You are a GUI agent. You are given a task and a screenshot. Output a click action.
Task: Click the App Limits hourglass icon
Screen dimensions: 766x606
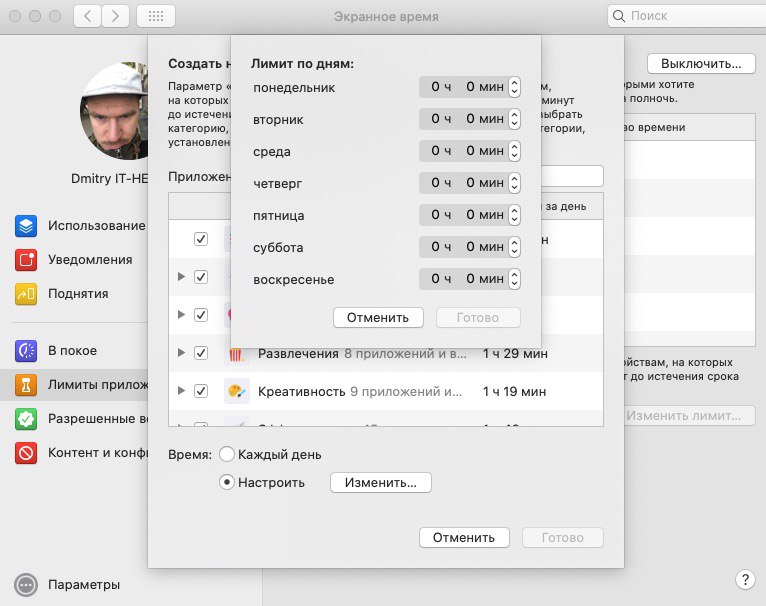pyautogui.click(x=26, y=385)
